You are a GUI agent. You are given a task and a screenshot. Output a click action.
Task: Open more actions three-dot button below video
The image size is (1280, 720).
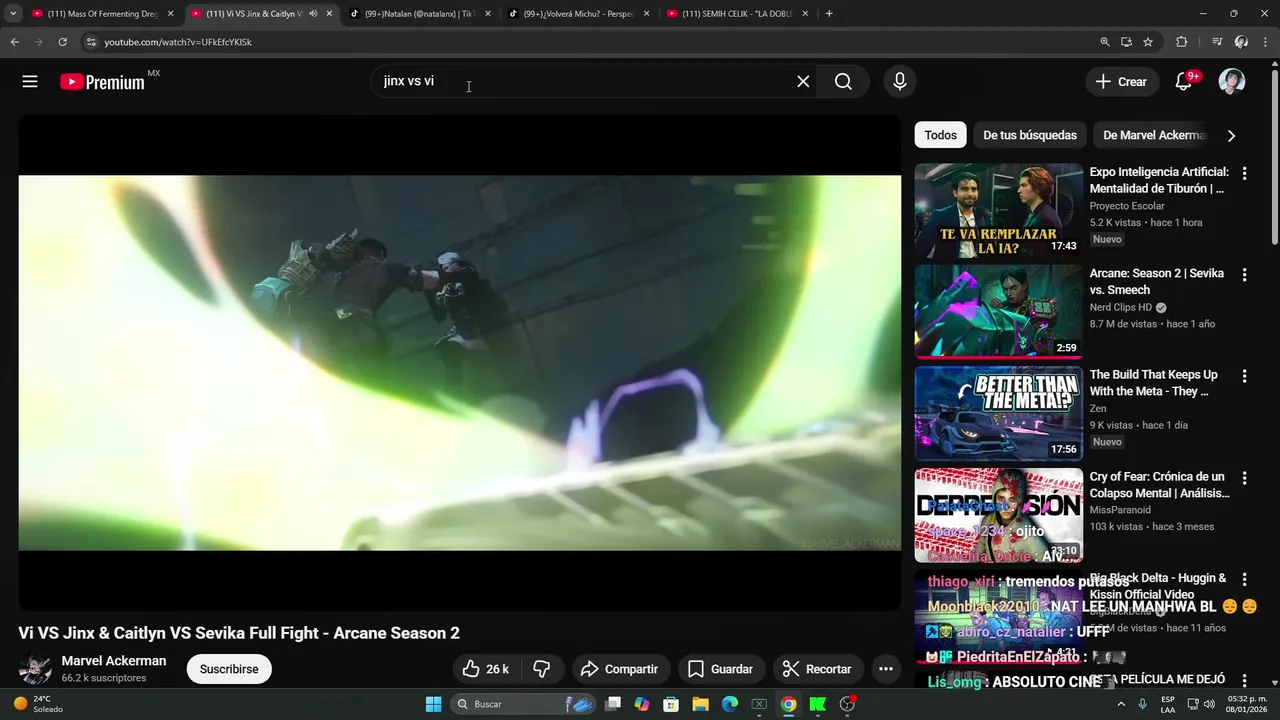point(885,669)
